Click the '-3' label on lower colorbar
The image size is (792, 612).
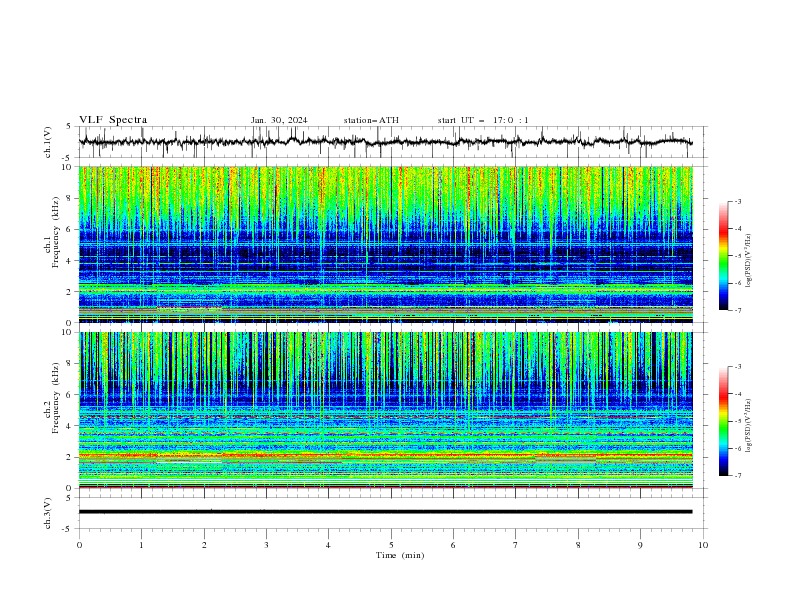[x=737, y=367]
